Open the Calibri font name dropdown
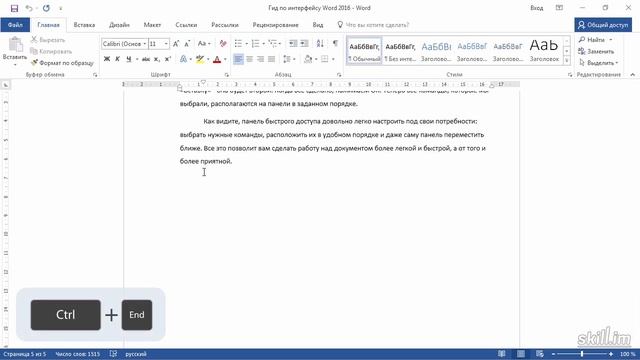This screenshot has height=360, width=640. pos(144,44)
